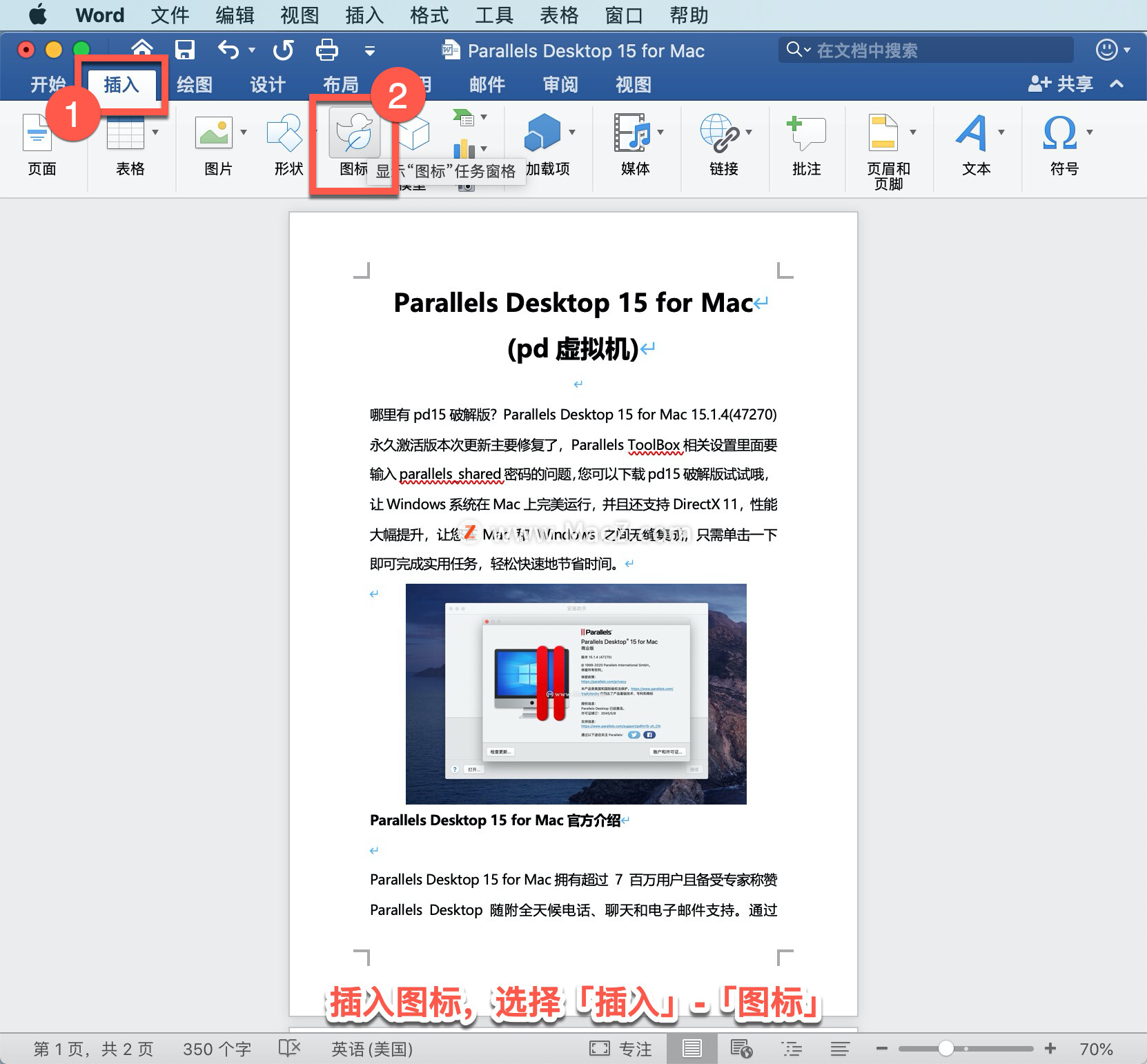Switch to the 设计 ribbon tab

pos(268,84)
